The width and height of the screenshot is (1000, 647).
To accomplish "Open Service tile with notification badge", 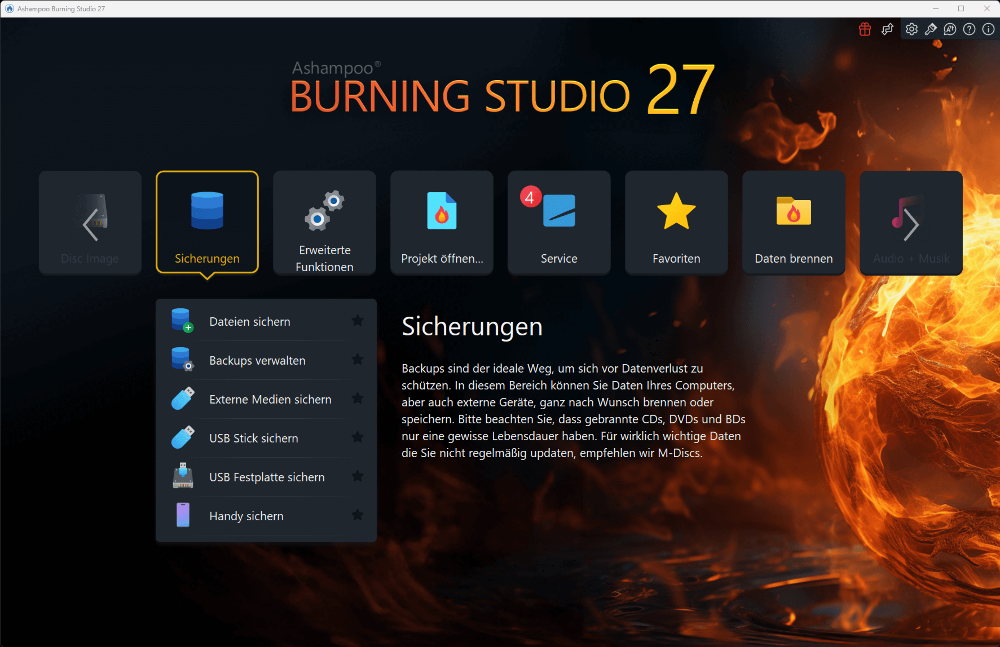I will pyautogui.click(x=559, y=223).
